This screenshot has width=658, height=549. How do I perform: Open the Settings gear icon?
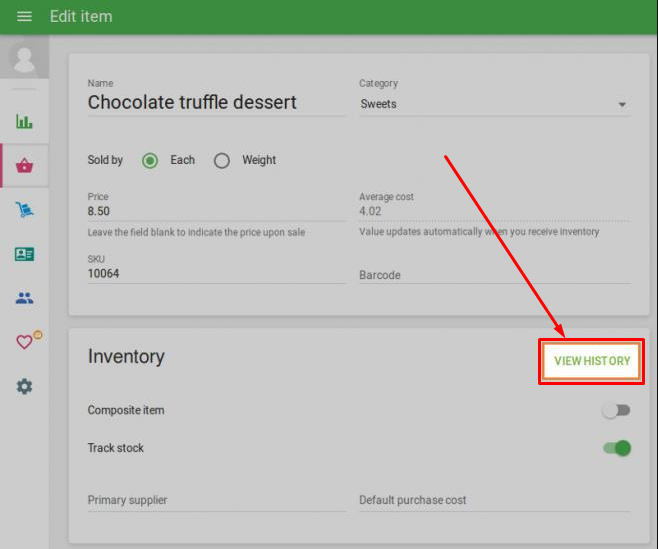point(24,386)
